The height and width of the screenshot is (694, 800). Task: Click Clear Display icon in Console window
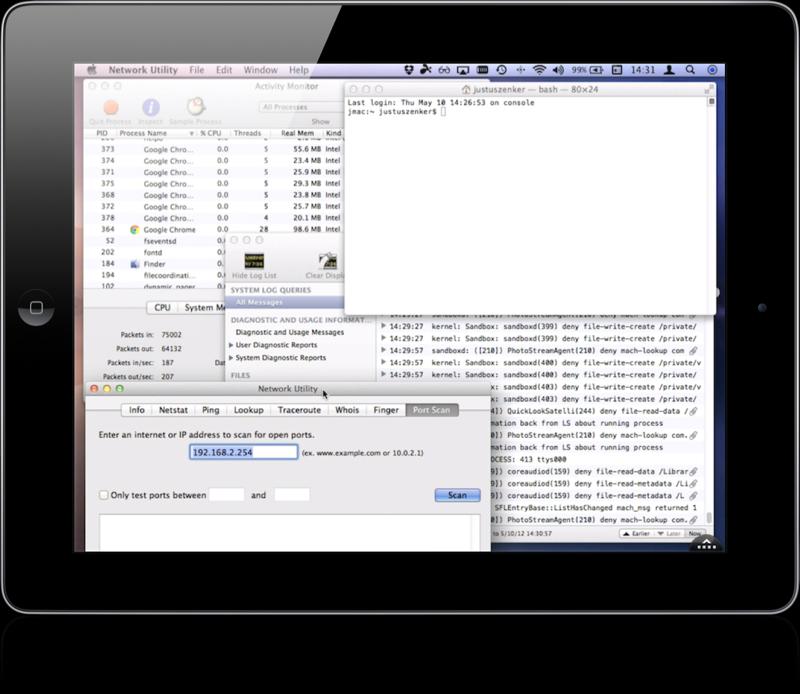pyautogui.click(x=328, y=261)
